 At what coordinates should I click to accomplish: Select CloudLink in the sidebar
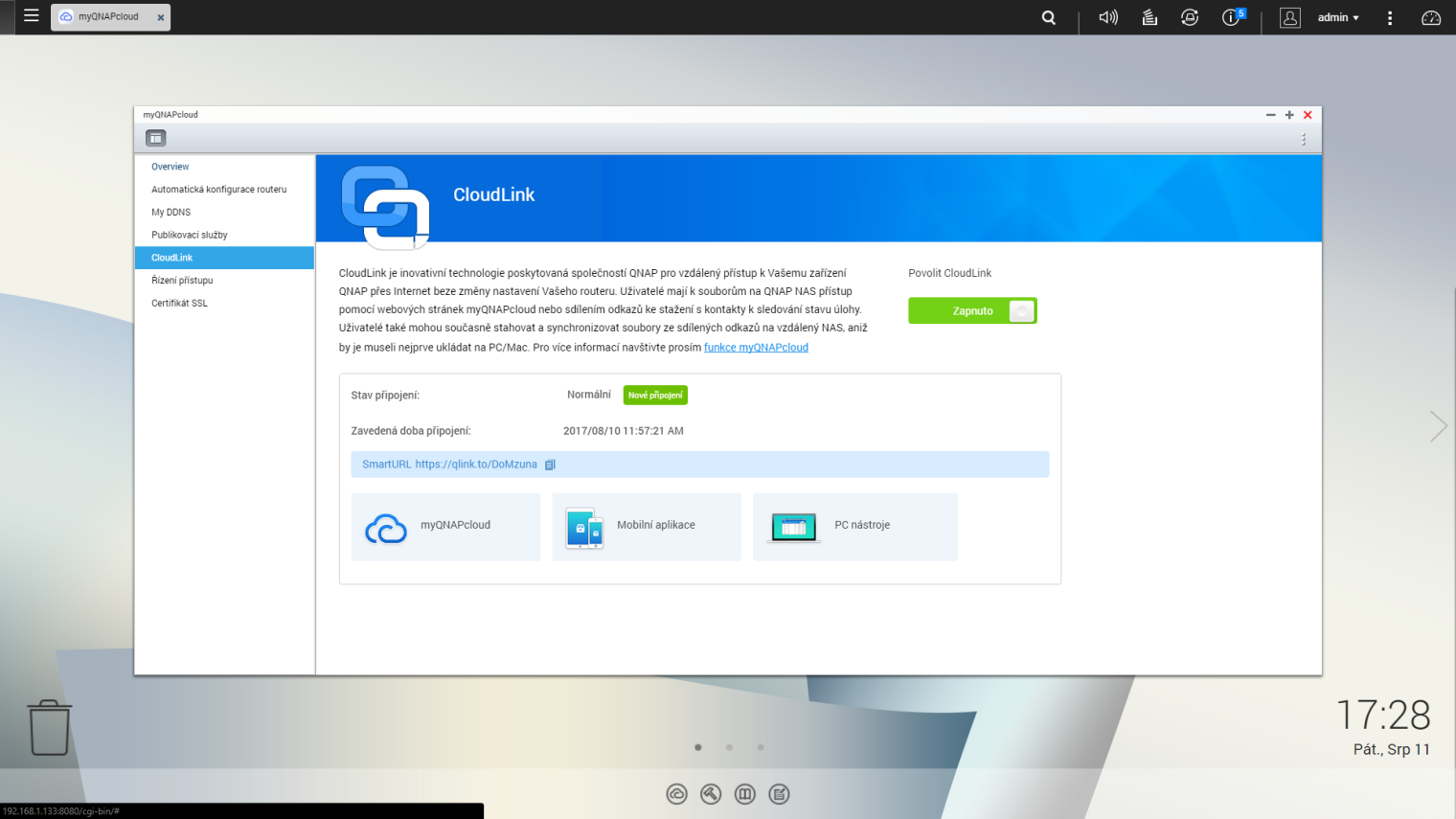224,258
